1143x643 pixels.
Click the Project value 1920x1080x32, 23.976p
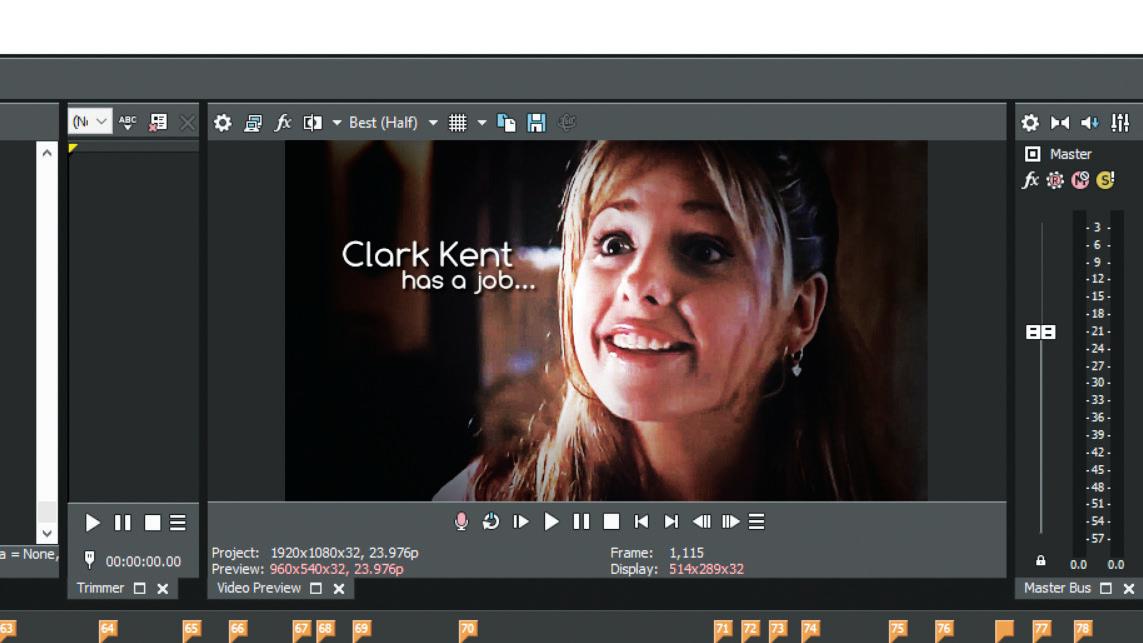[344, 553]
